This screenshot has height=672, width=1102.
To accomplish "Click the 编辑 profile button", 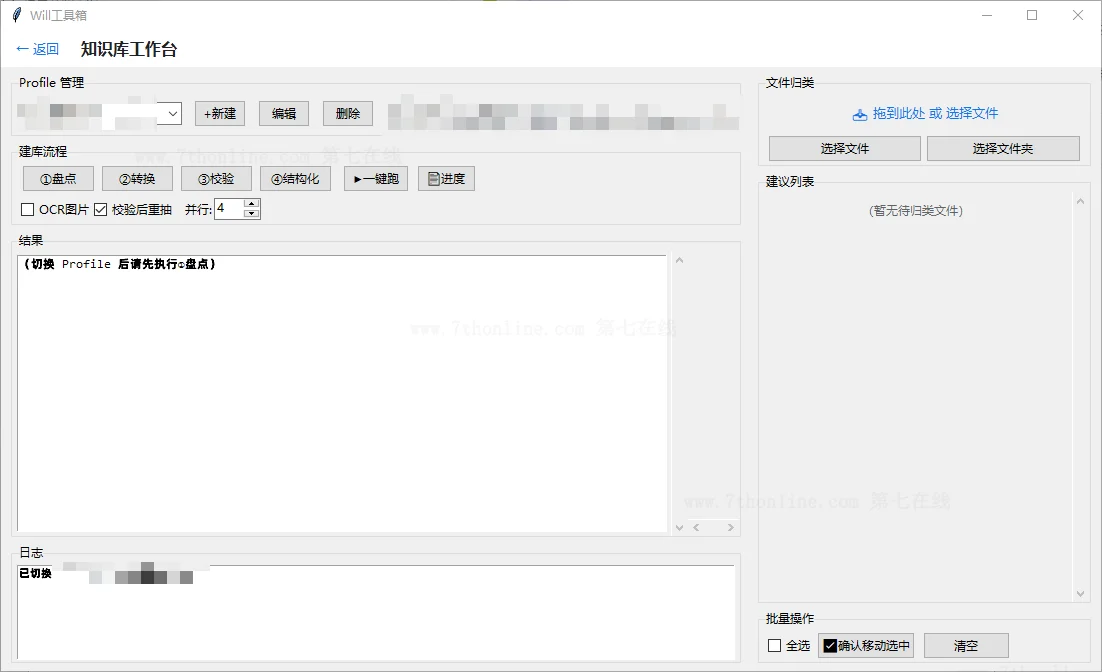I will [284, 114].
